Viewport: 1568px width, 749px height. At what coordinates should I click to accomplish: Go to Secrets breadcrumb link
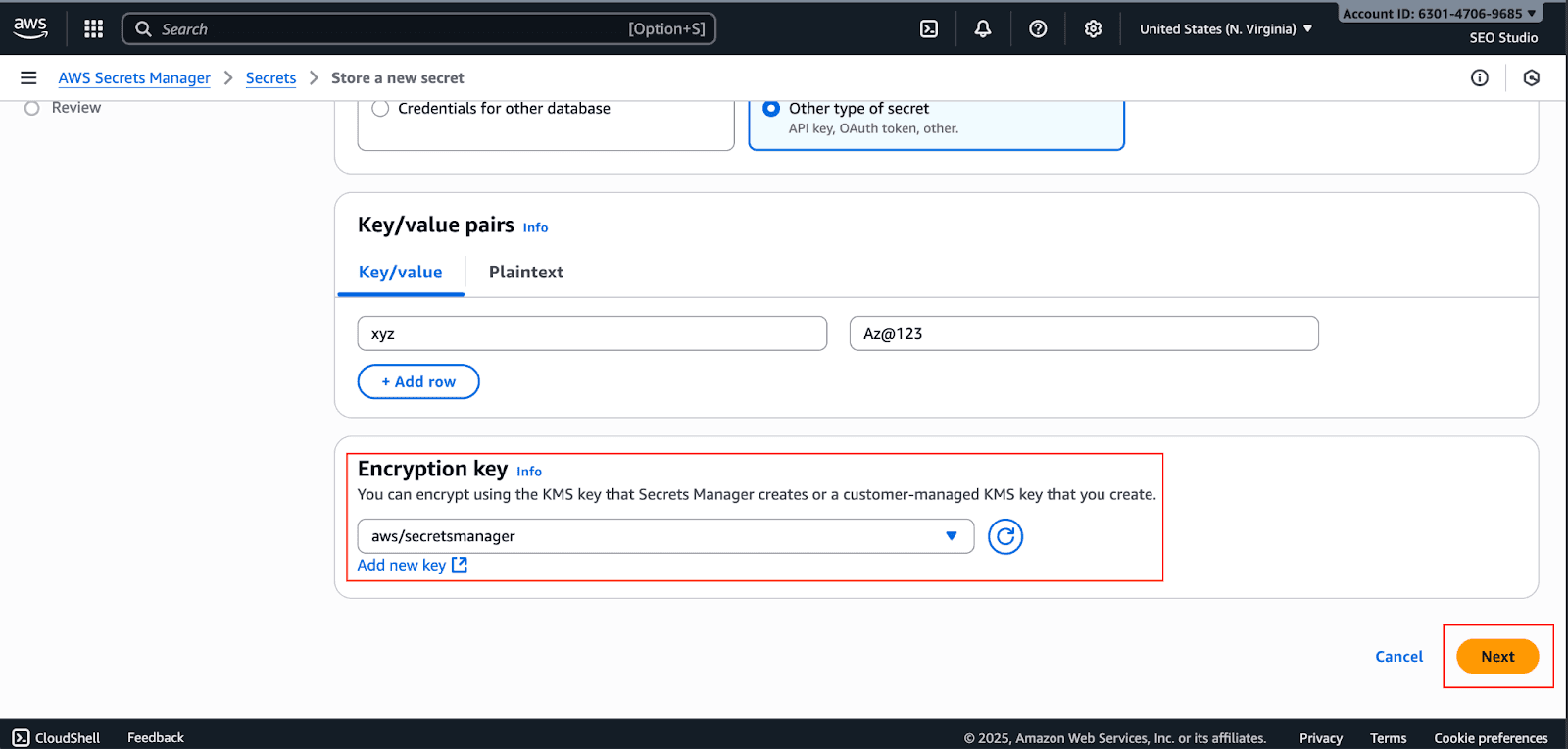[x=270, y=78]
